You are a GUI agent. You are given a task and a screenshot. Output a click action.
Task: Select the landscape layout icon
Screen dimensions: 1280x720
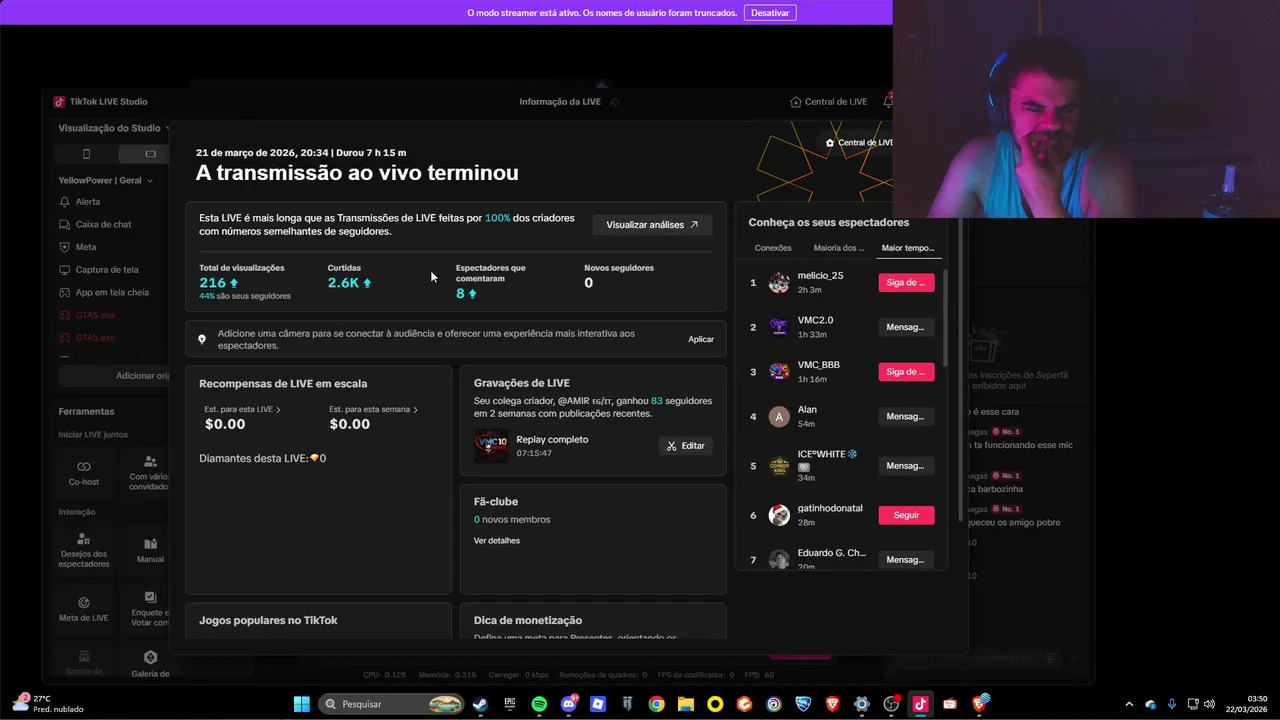tap(150, 154)
